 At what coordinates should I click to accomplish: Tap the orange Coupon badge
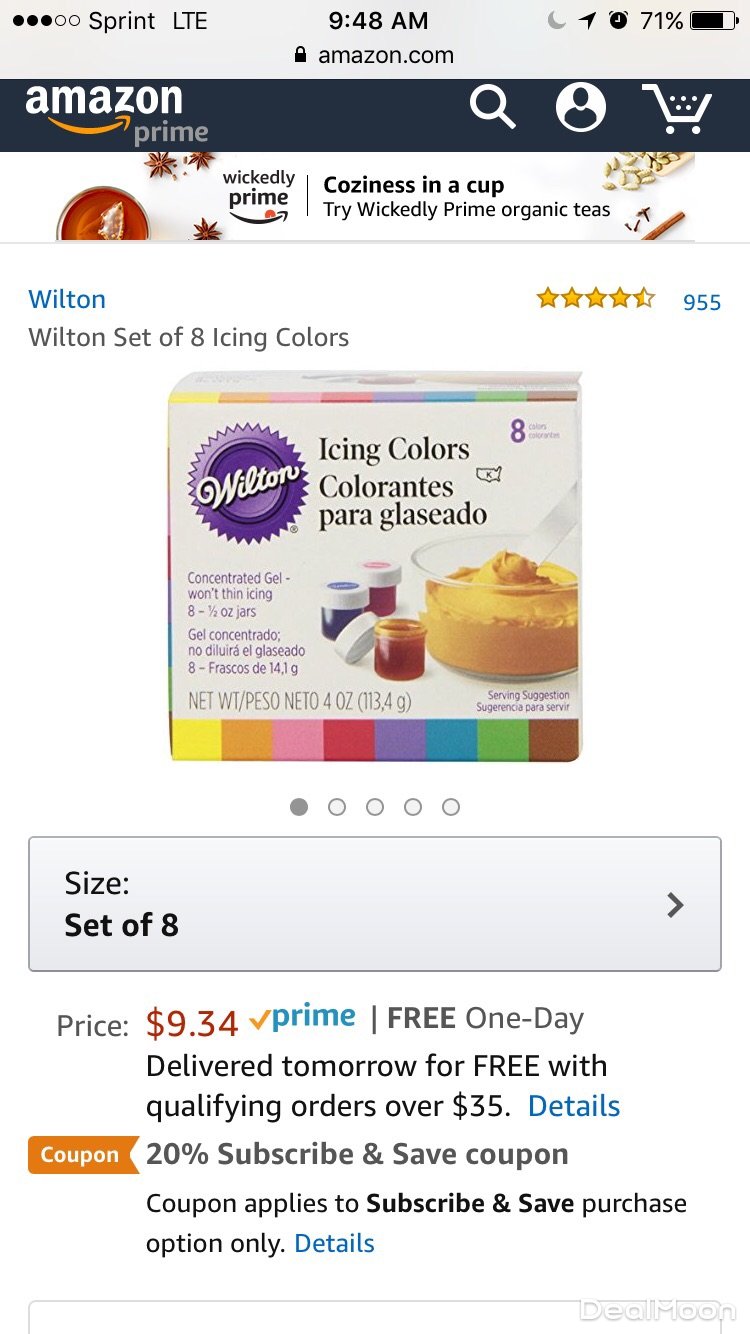pos(81,1155)
